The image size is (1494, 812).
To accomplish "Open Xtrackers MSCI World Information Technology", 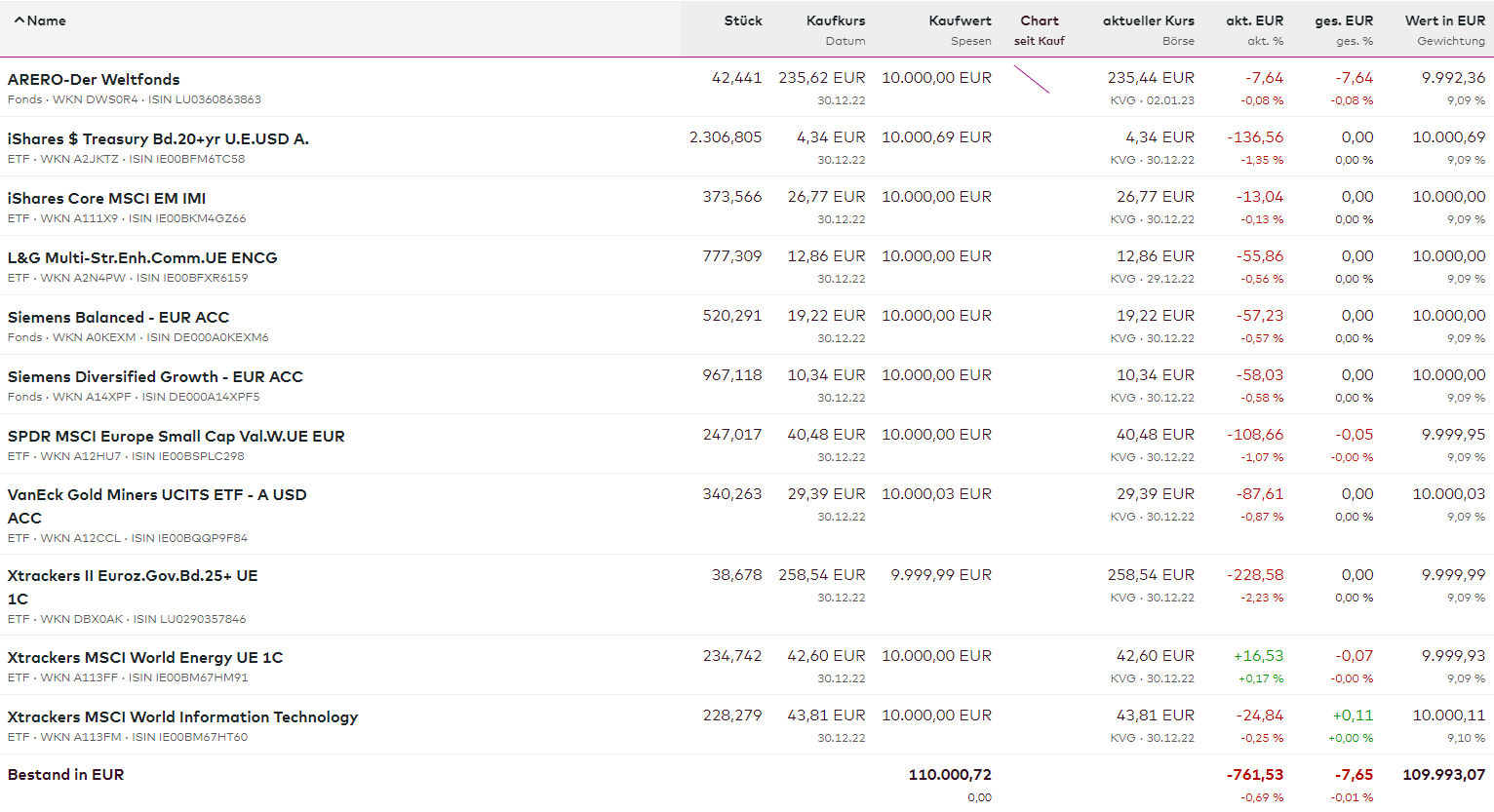I will [182, 717].
